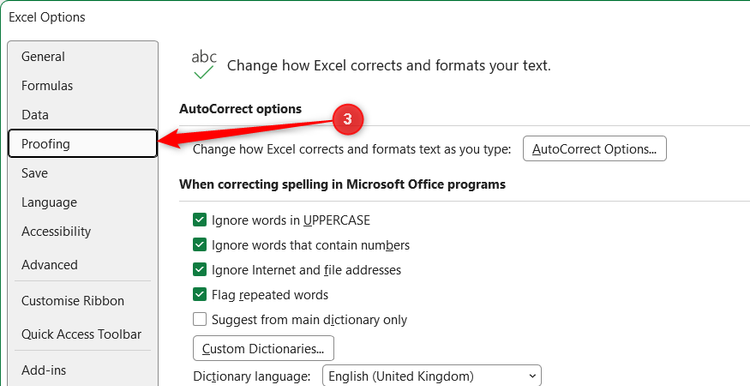The width and height of the screenshot is (750, 386).
Task: Click the AutoCorrect options heading
Action: click(x=241, y=109)
